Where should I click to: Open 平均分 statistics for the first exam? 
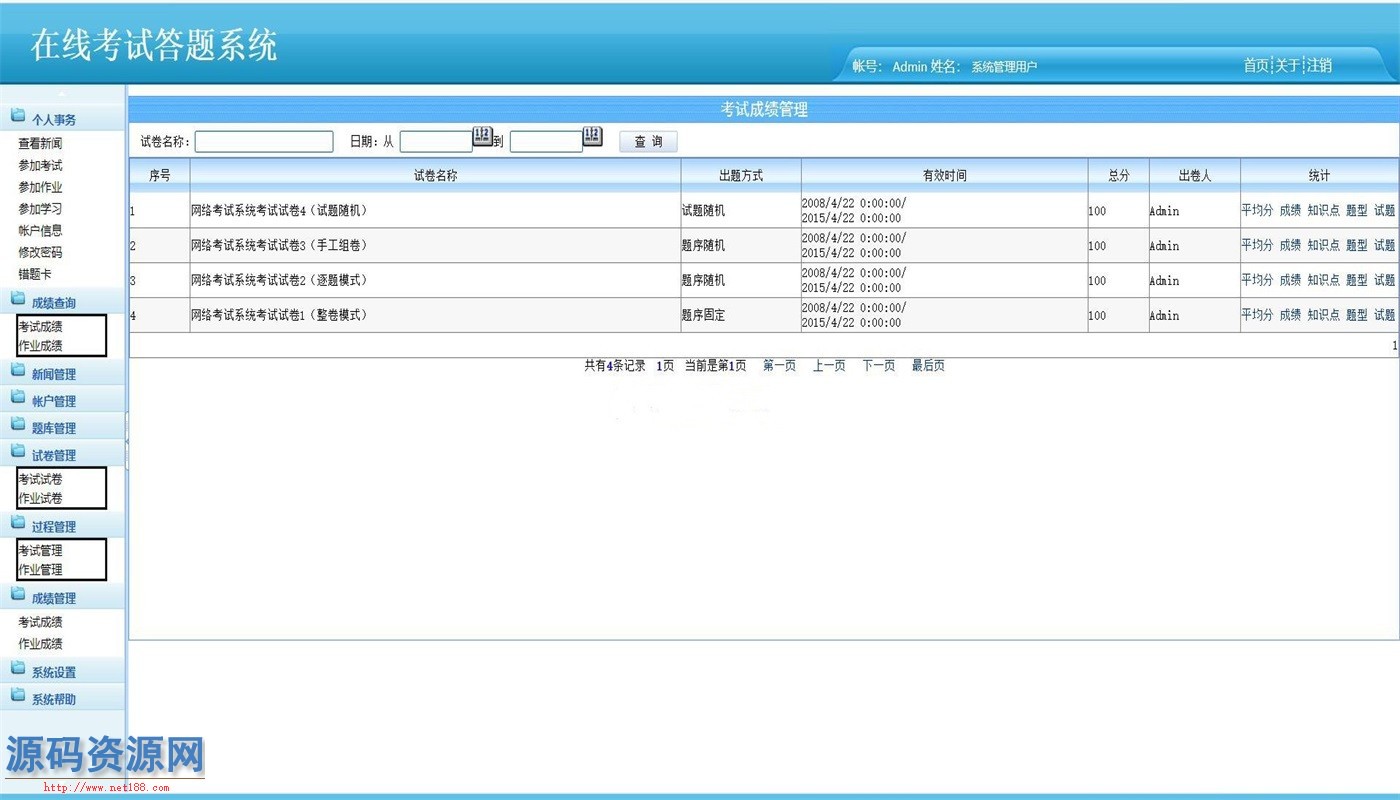1256,210
